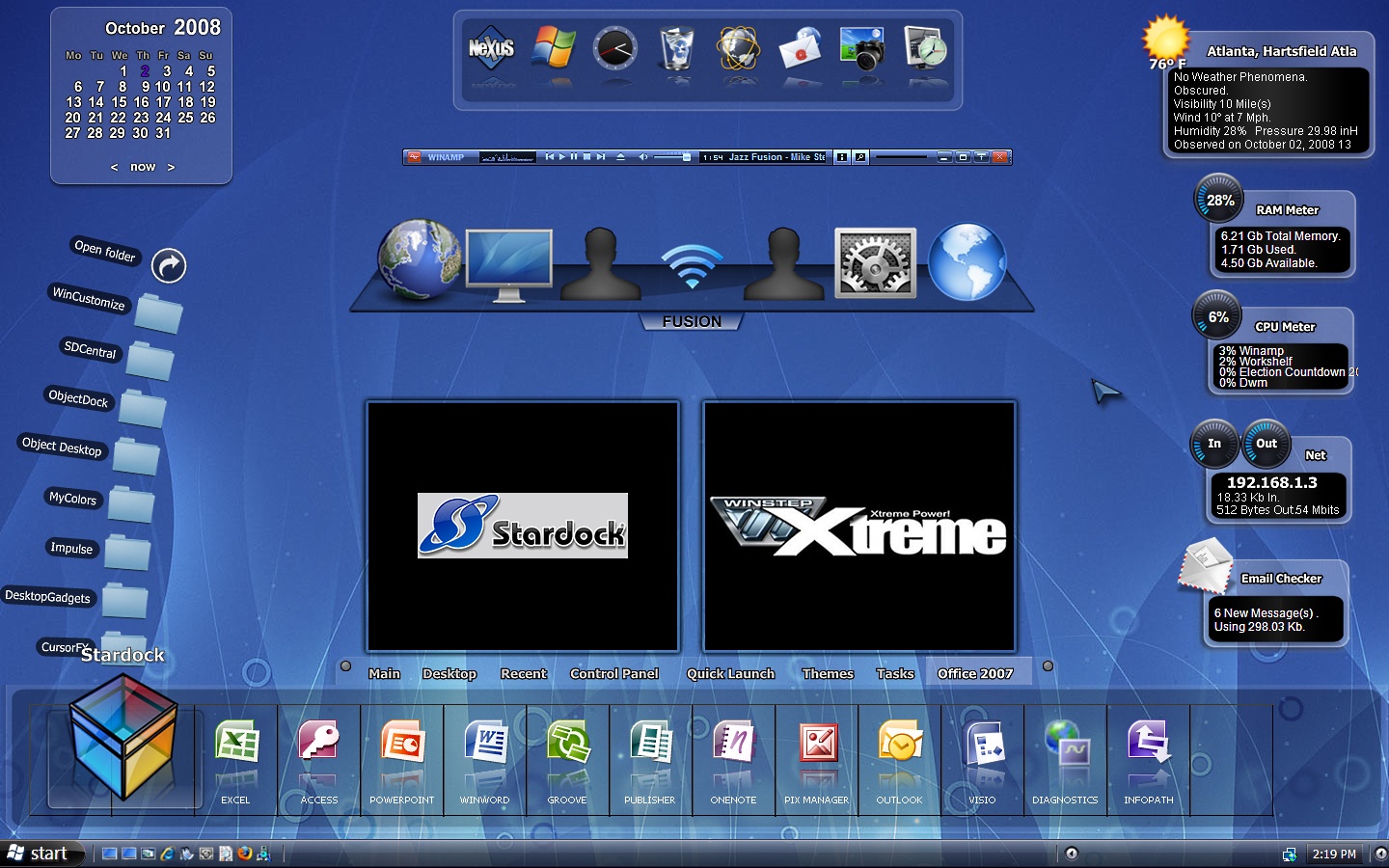This screenshot has height=868, width=1389.
Task: Open the ObjectDock folder
Action: coord(143,408)
